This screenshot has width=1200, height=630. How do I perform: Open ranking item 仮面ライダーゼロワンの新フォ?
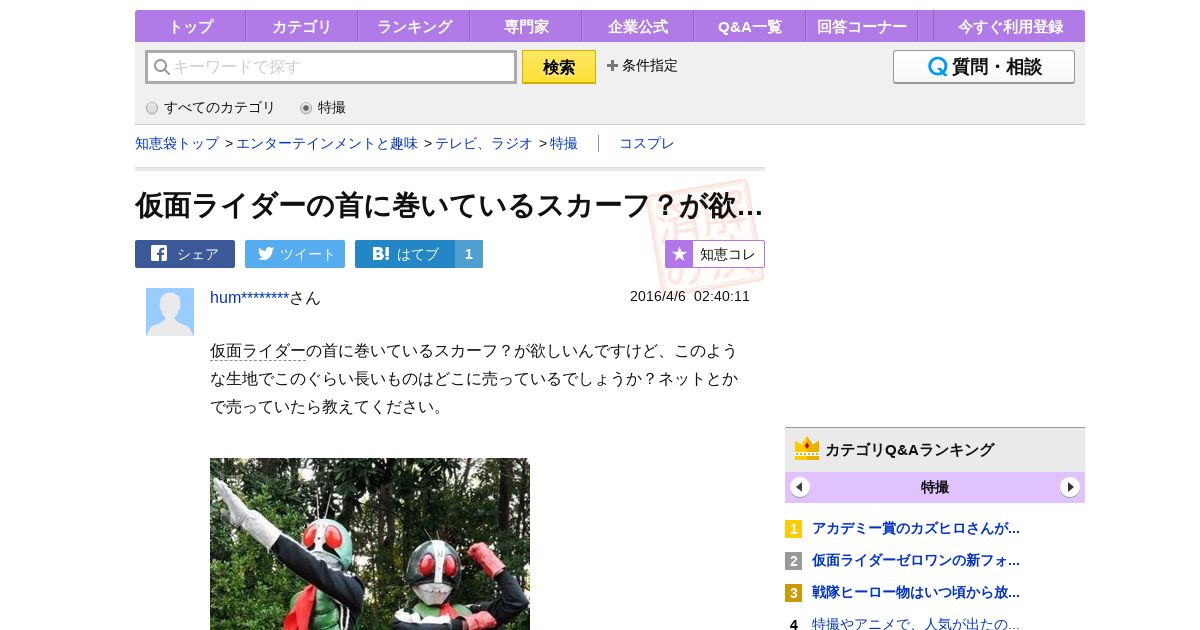[x=916, y=560]
